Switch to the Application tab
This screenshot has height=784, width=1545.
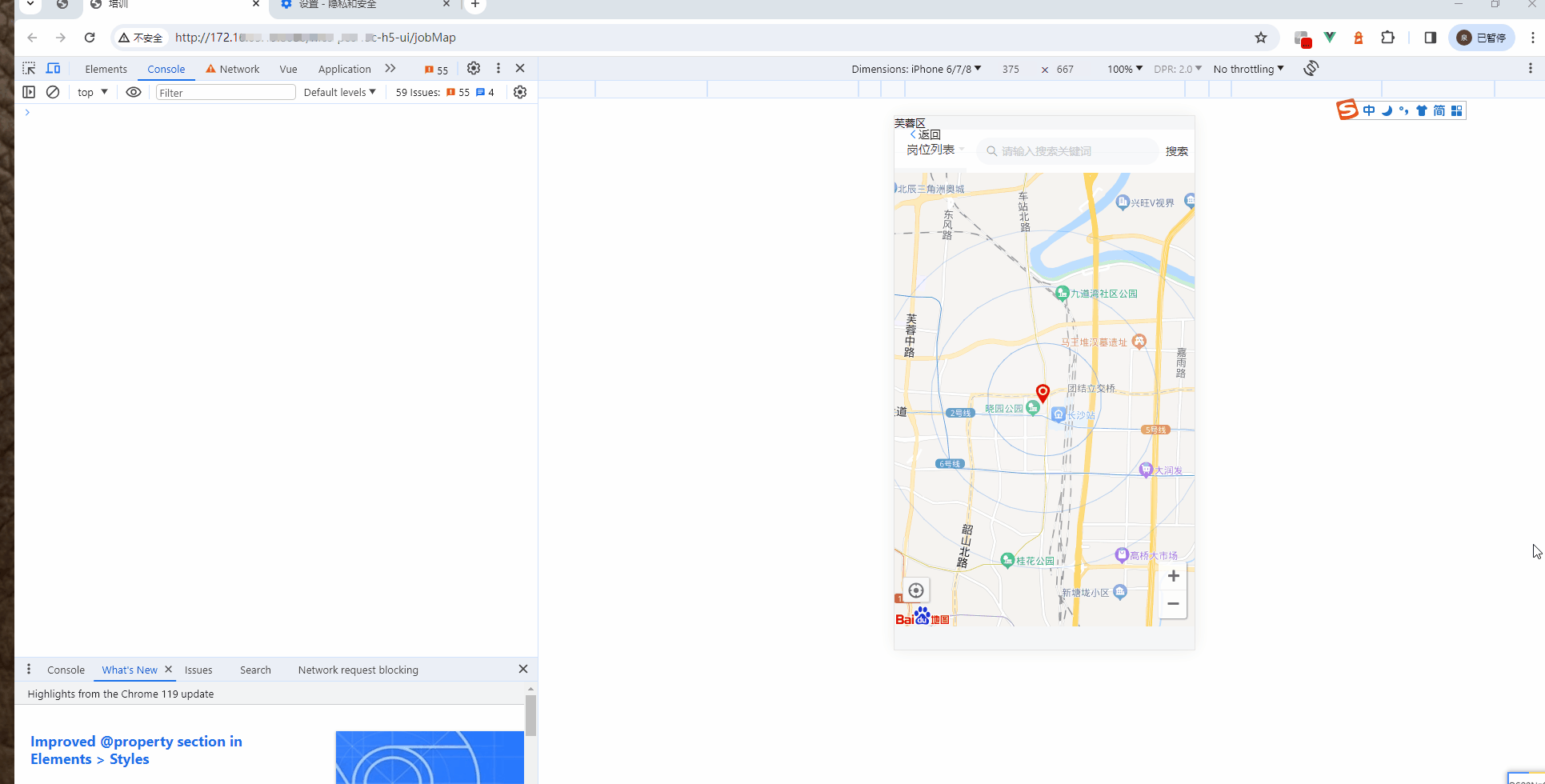click(345, 70)
